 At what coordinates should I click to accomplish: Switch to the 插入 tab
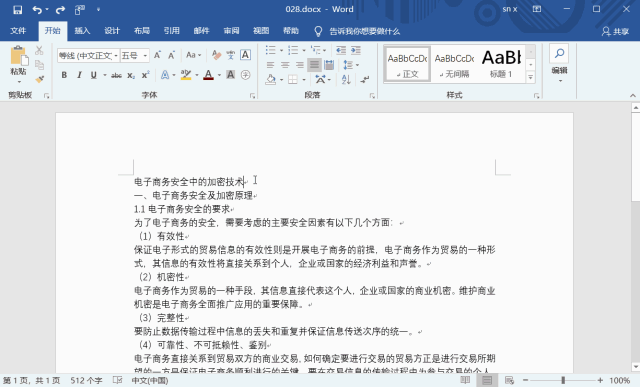(82, 31)
